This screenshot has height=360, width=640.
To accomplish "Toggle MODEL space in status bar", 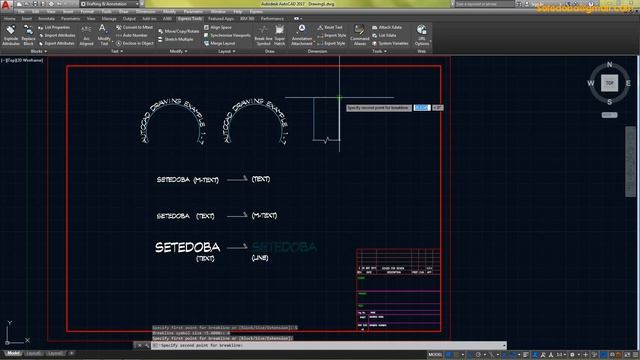I will point(435,355).
